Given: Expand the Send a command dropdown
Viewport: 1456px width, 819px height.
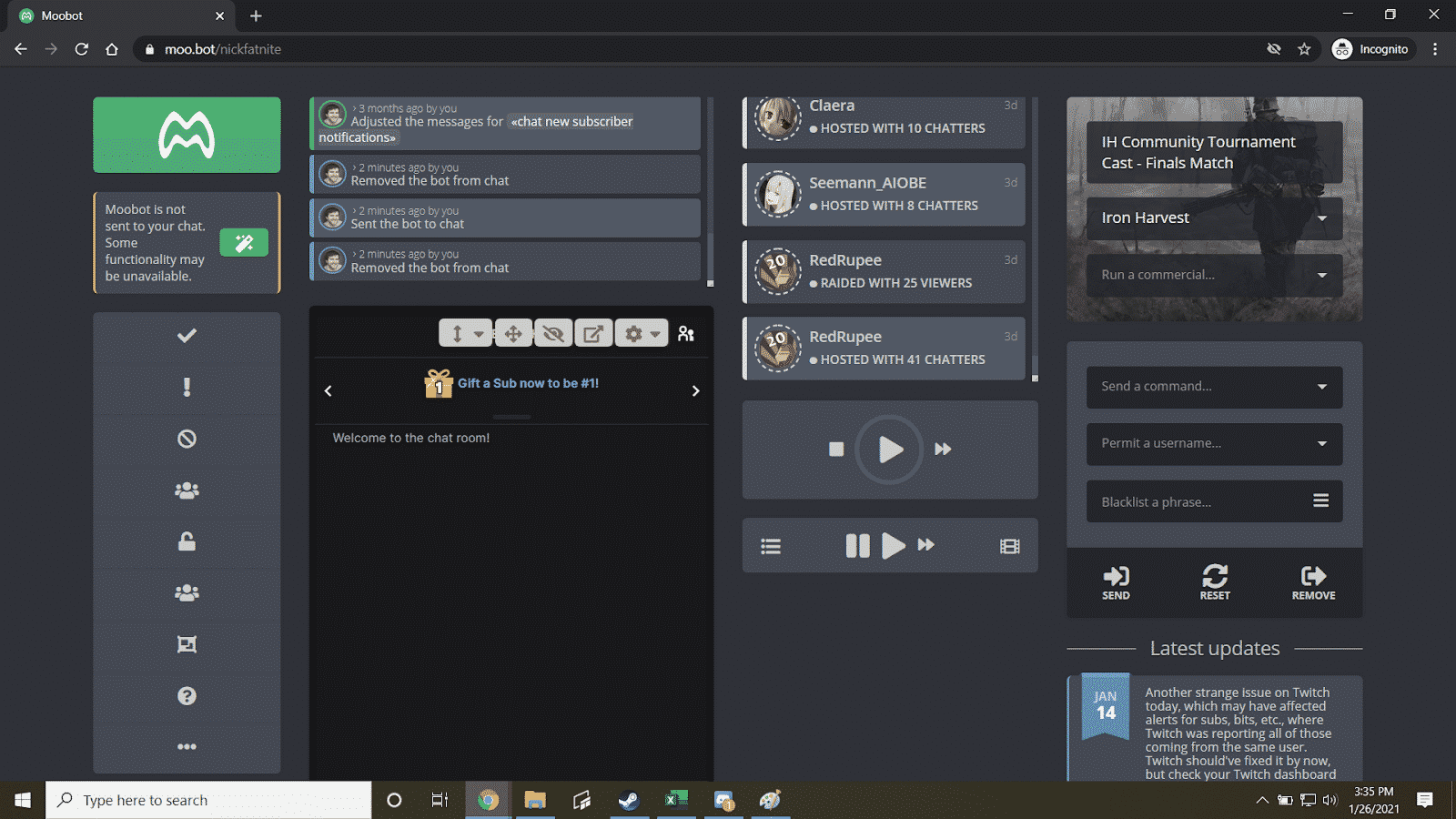Looking at the screenshot, I should 1214,387.
